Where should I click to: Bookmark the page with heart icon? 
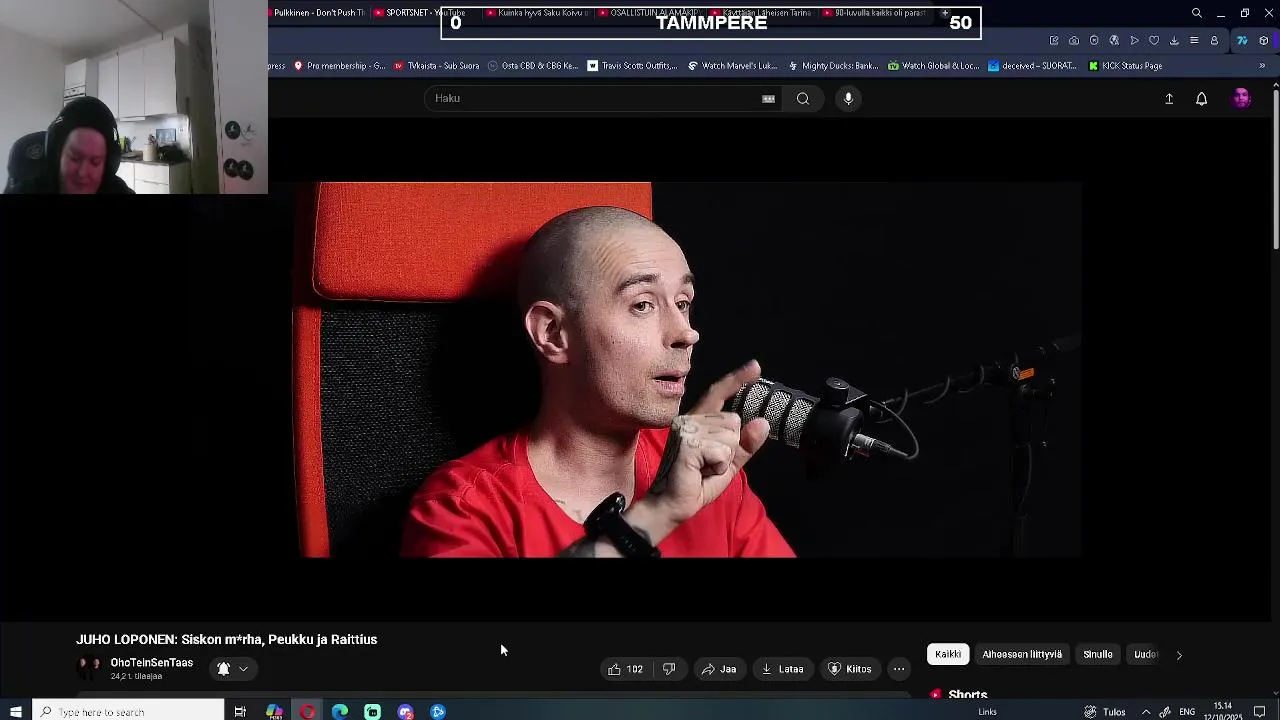pos(1154,41)
